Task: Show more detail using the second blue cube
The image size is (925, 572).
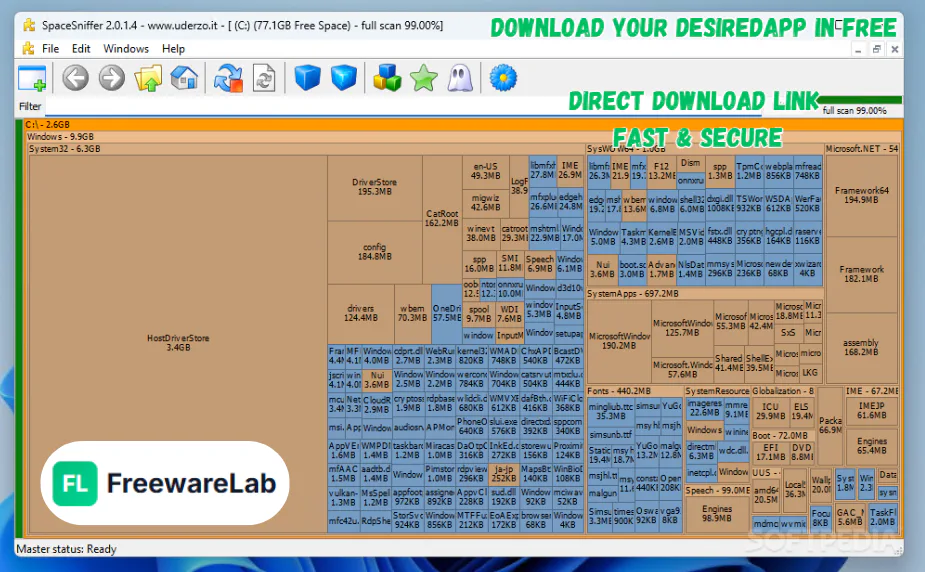Action: click(x=344, y=78)
